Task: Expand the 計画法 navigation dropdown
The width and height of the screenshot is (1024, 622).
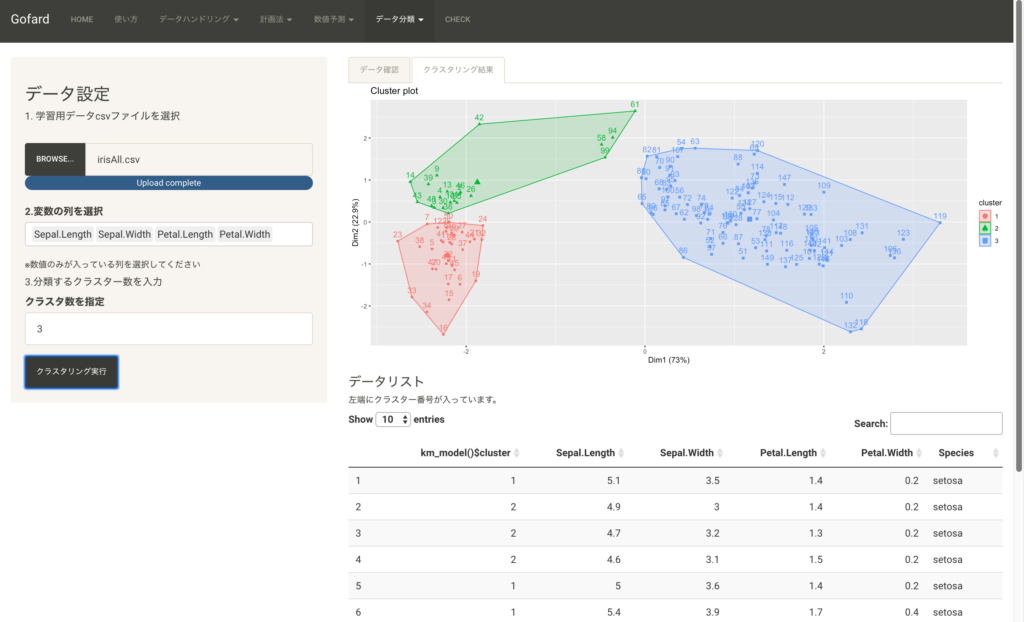Action: click(277, 19)
